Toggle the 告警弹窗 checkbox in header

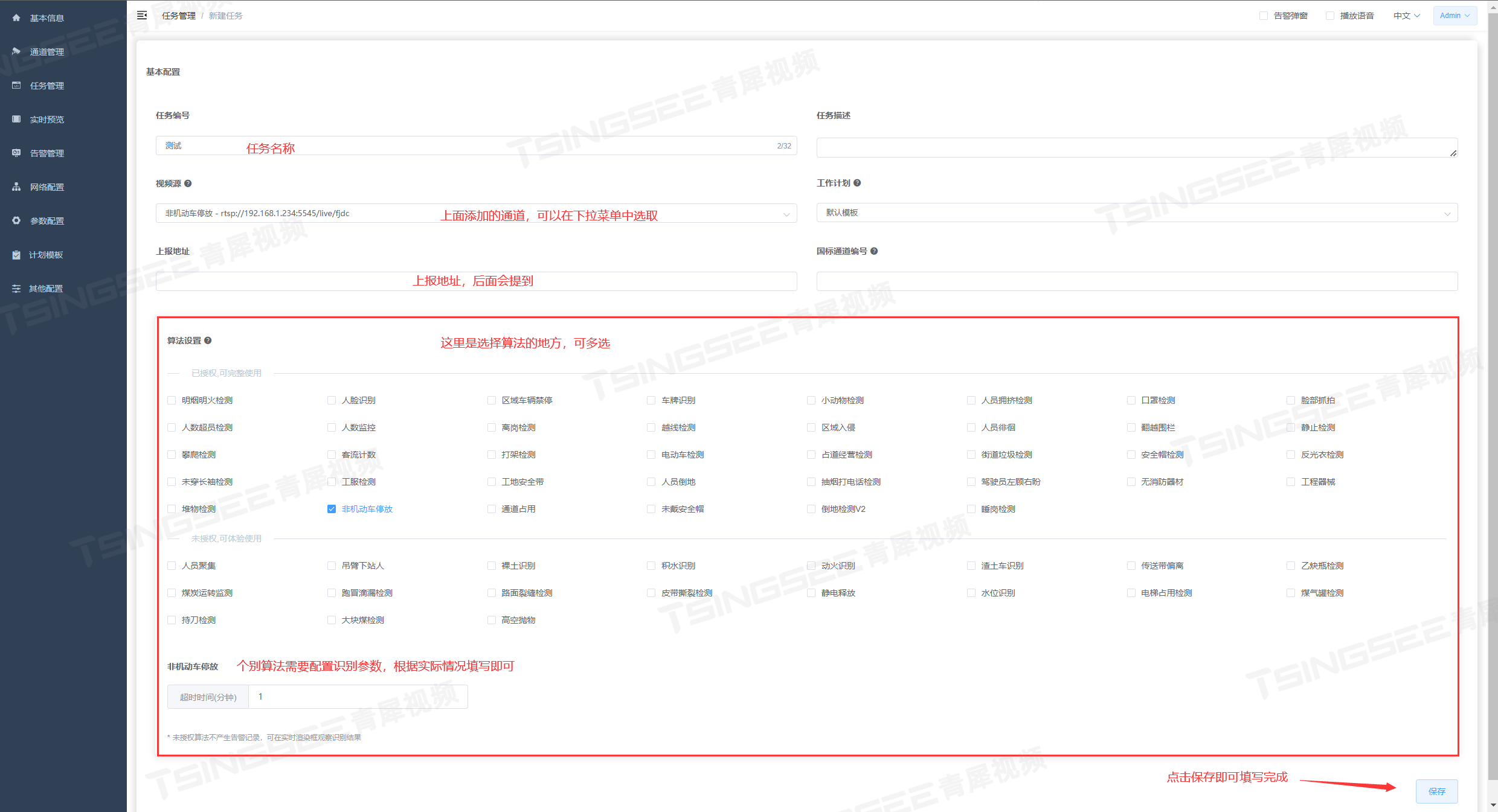point(1264,16)
